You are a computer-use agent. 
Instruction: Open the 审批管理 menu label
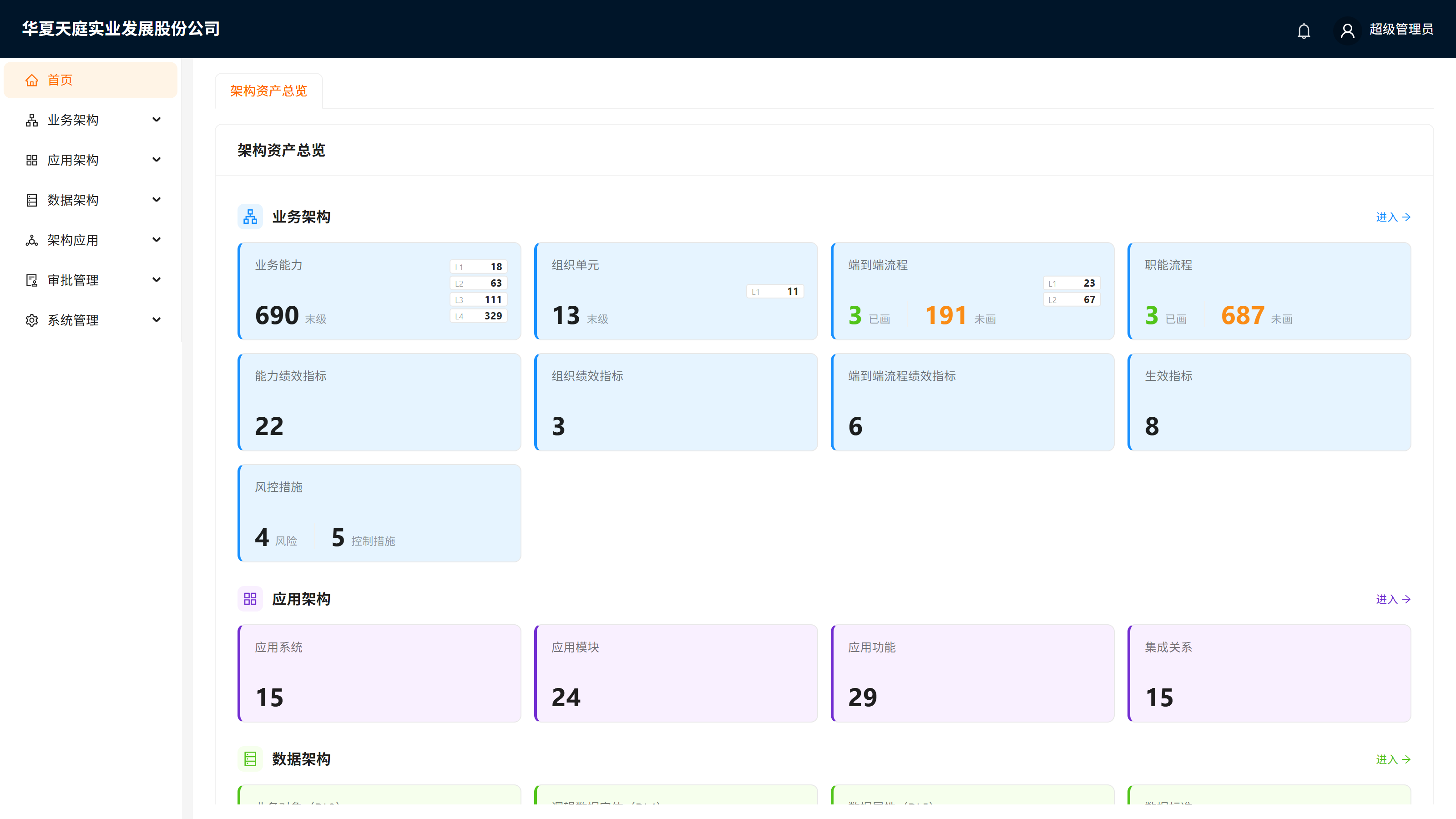pos(73,280)
